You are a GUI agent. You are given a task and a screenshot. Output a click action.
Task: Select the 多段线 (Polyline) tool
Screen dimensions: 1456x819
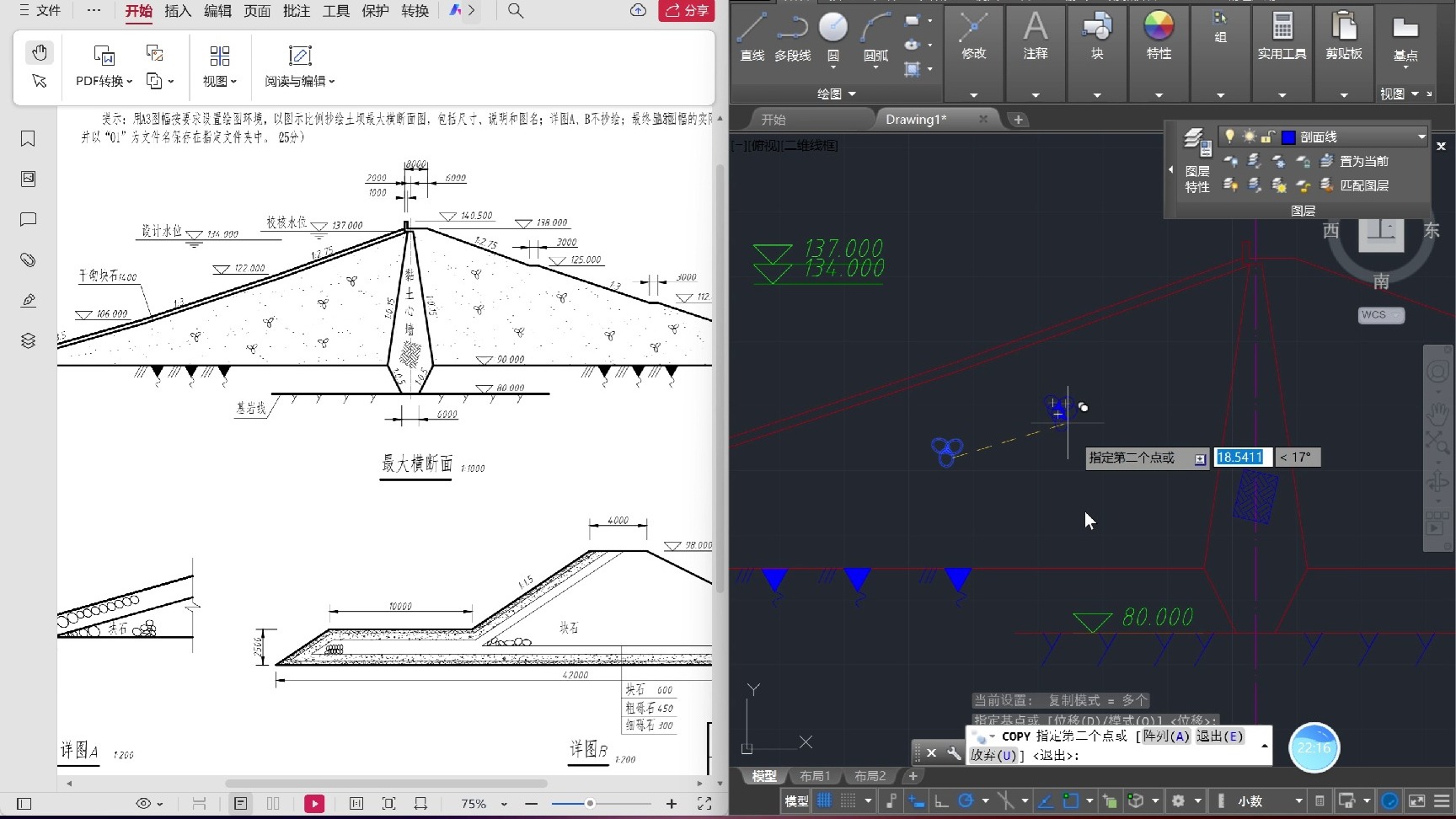click(792, 38)
